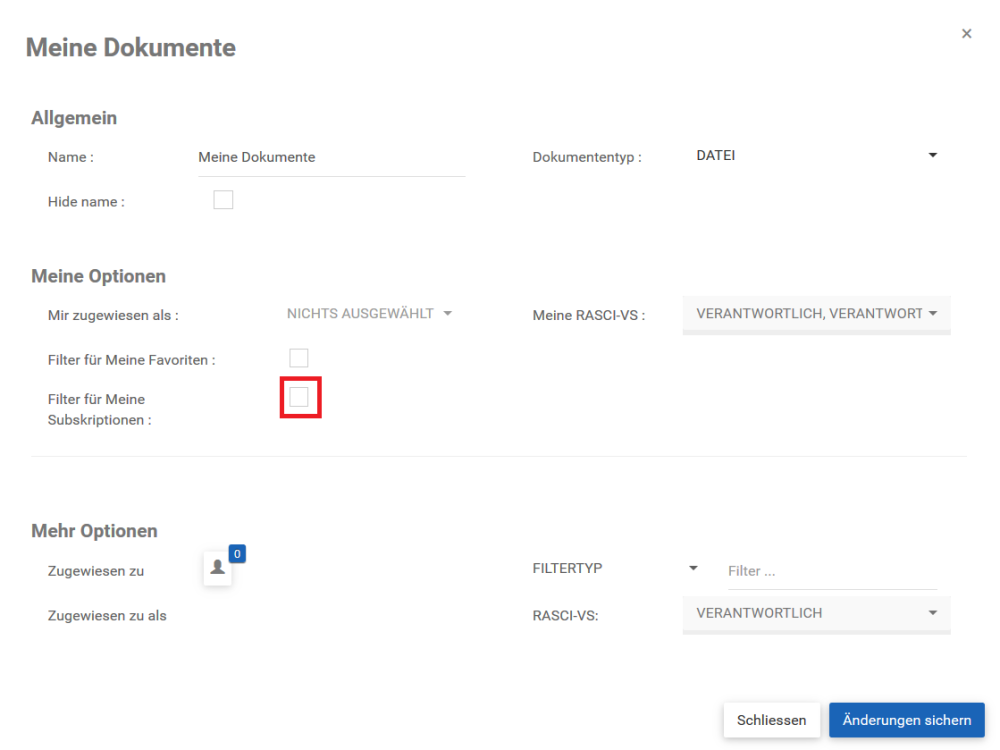Click the Zugewiesen zu als label
Viewport: 1000px width, 750px height.
tap(107, 616)
